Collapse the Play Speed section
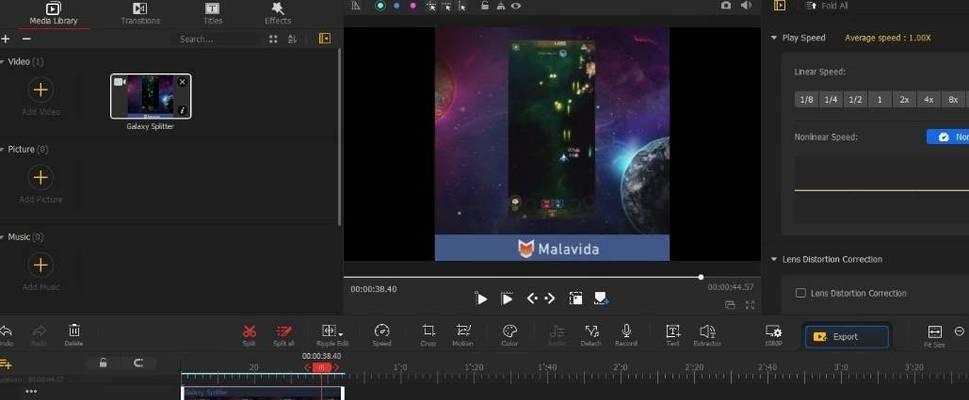Screen dimensions: 969x400 click(x=774, y=38)
